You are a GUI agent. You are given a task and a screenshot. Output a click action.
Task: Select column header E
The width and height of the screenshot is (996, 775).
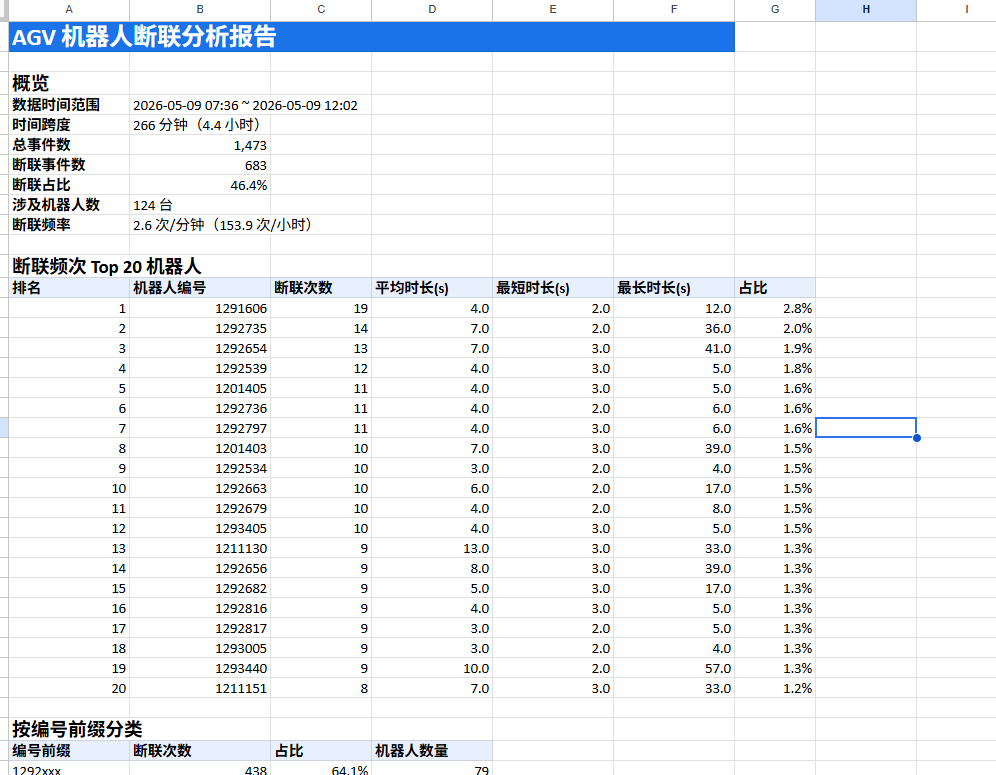(x=553, y=10)
